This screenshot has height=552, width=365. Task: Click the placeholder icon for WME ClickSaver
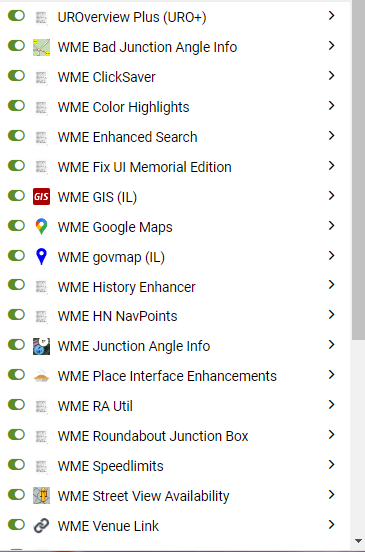(41, 77)
